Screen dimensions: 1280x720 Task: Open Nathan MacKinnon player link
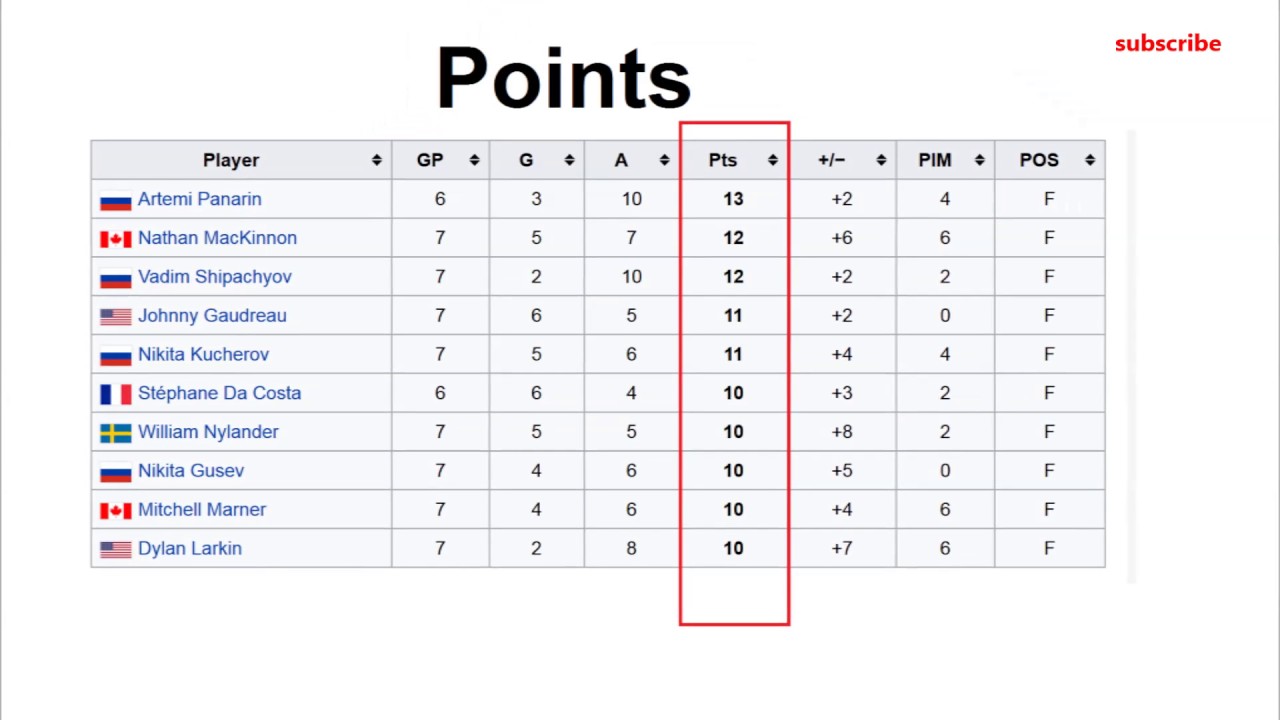[217, 238]
